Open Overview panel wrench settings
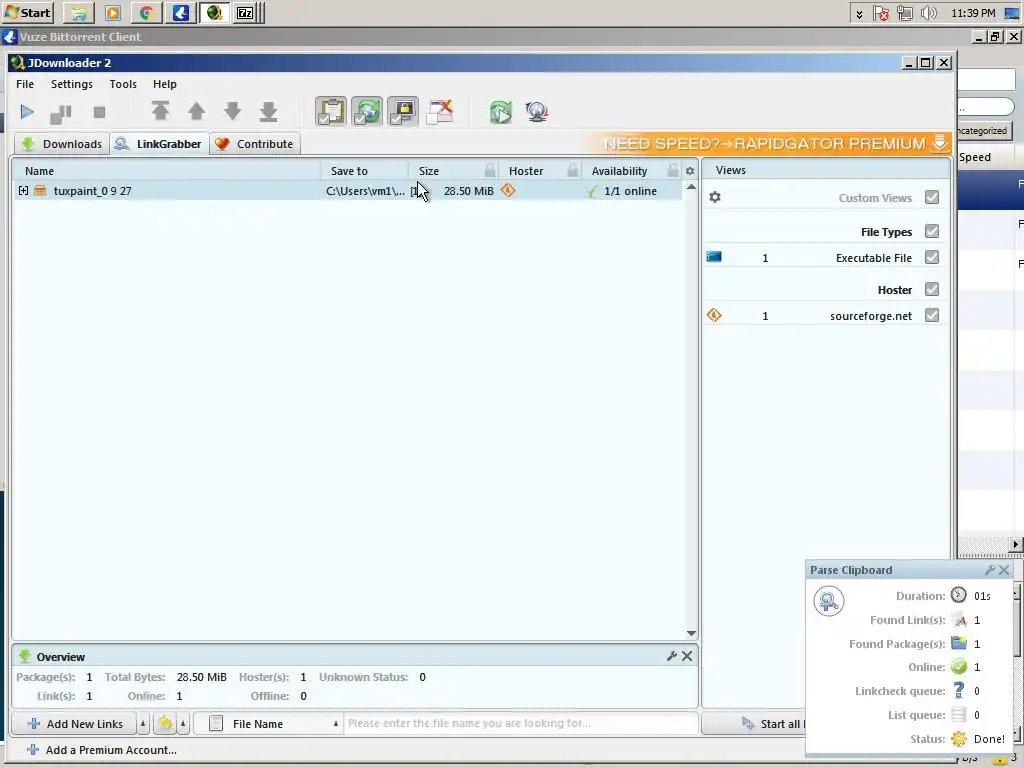 click(671, 656)
